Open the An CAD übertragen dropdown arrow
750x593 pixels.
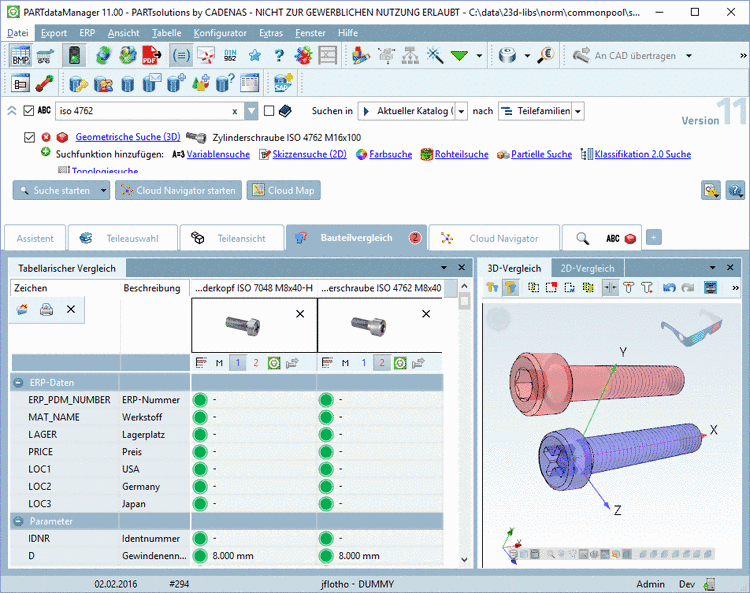pos(689,55)
